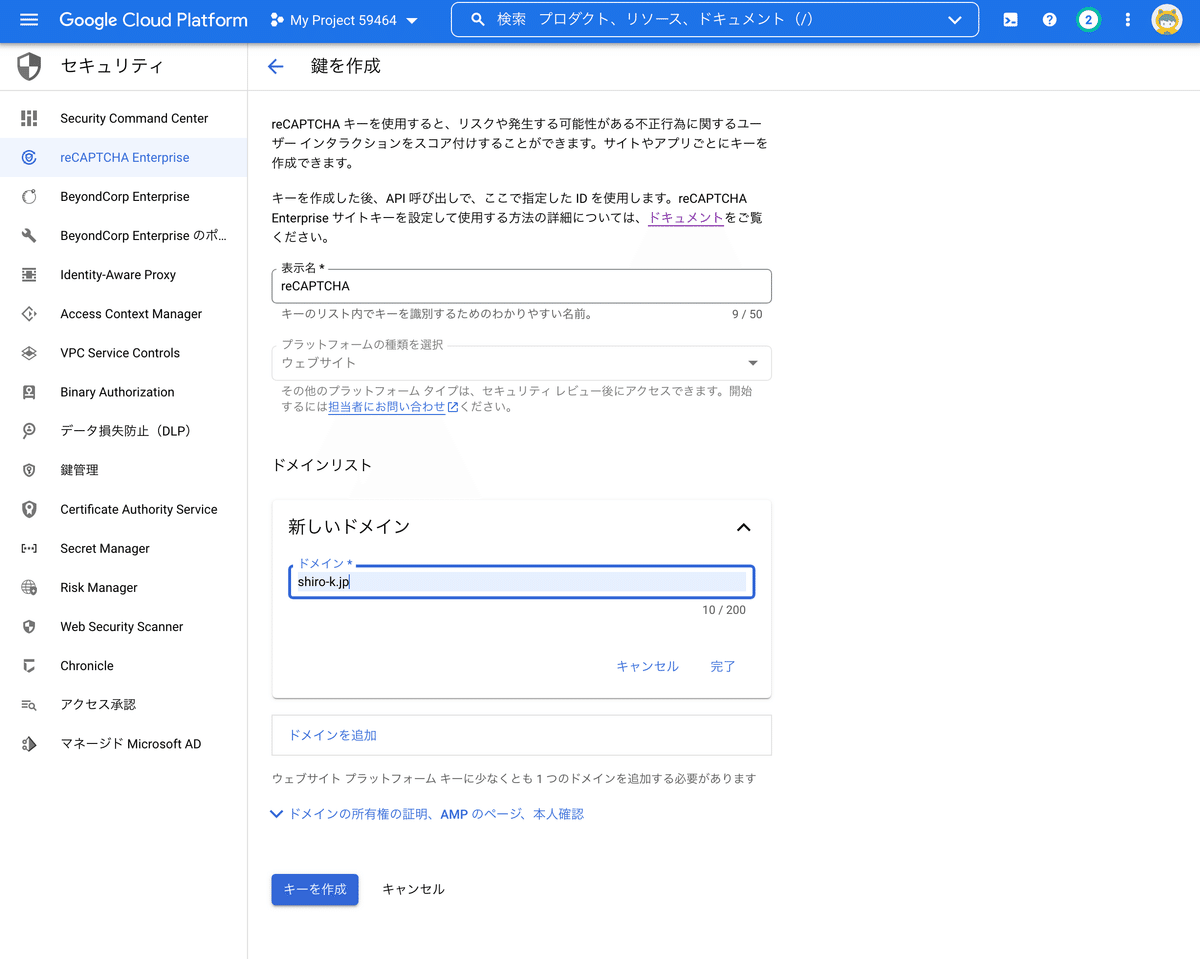Click the ドメイン input field
The height and width of the screenshot is (959, 1200).
pos(521,582)
